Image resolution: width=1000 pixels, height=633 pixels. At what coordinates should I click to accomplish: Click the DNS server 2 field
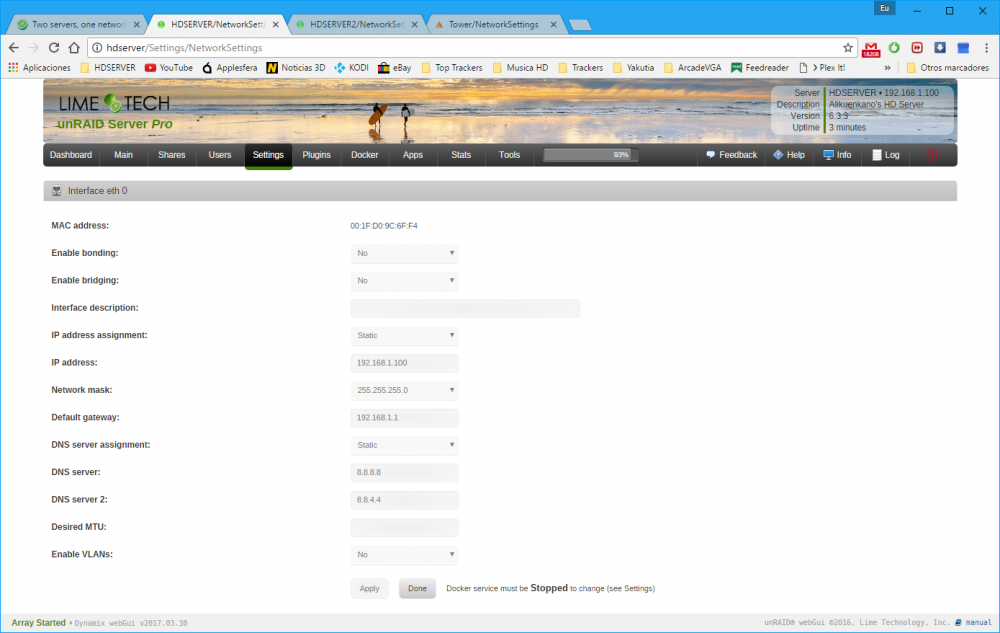coord(404,500)
